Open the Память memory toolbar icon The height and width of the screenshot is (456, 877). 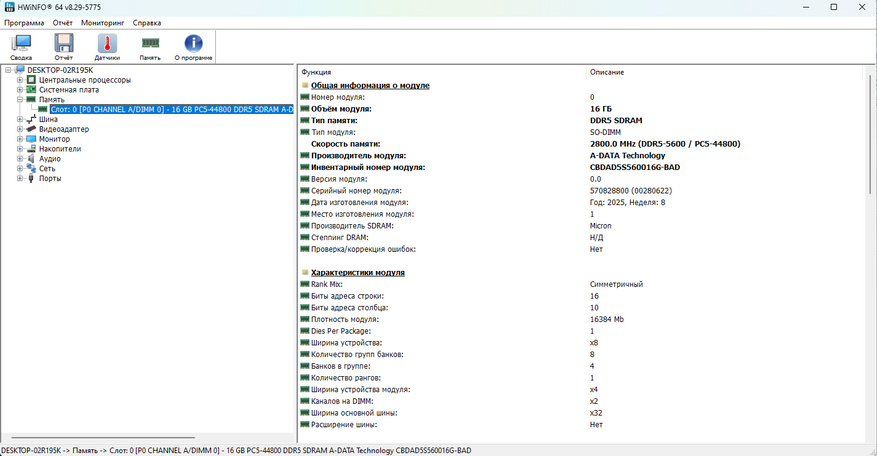(150, 43)
